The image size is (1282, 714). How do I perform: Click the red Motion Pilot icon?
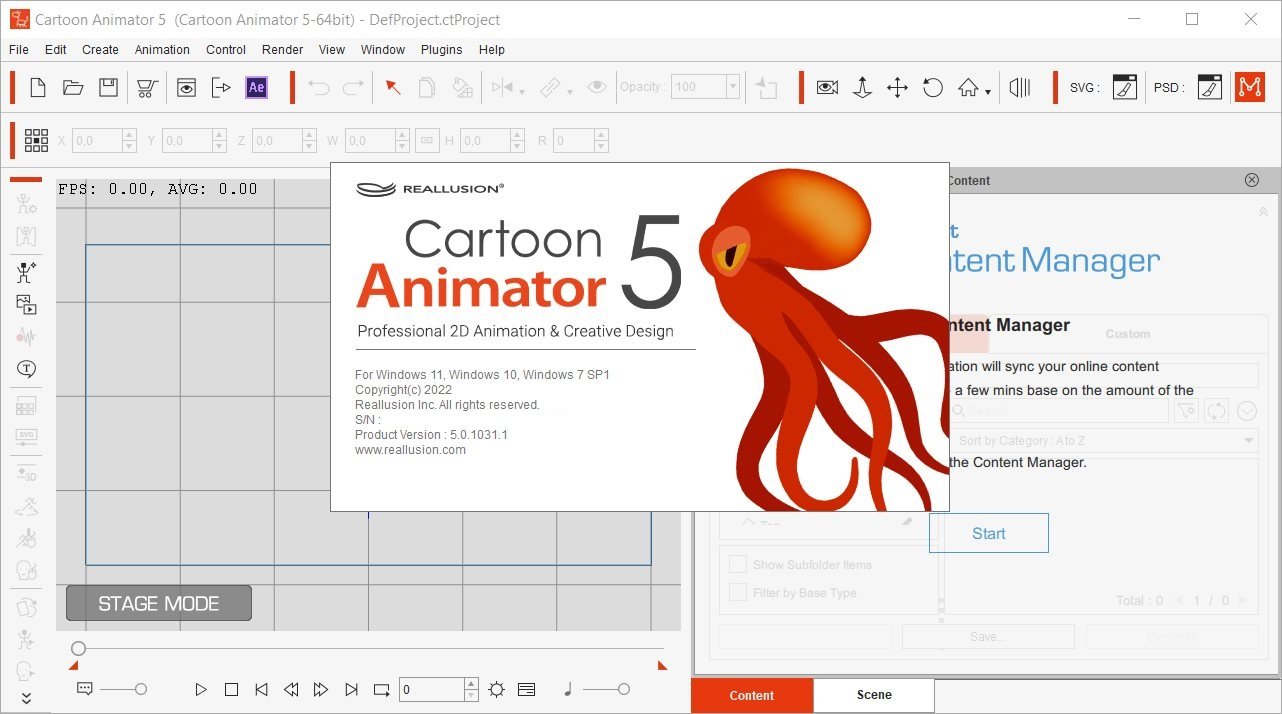[1250, 87]
